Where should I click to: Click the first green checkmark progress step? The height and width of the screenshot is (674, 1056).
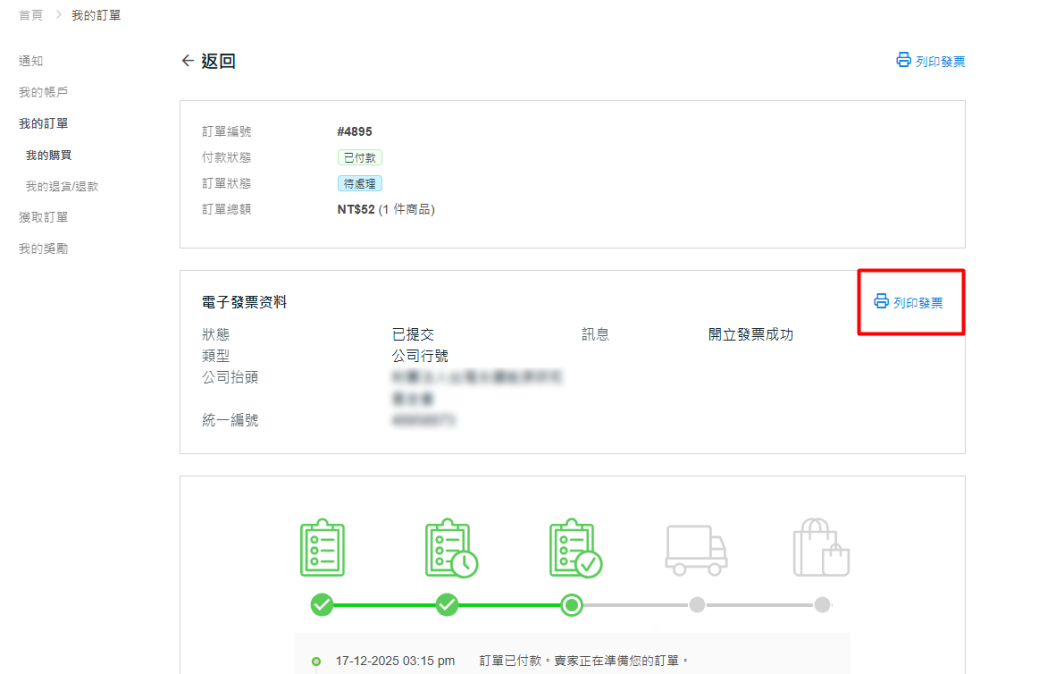pos(321,604)
